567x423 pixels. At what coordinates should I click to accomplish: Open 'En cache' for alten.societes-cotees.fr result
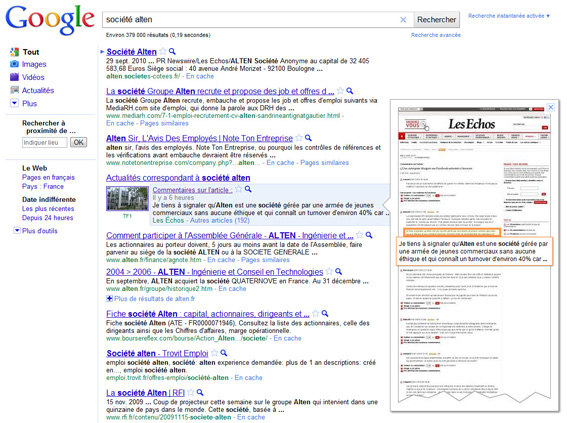click(x=200, y=76)
